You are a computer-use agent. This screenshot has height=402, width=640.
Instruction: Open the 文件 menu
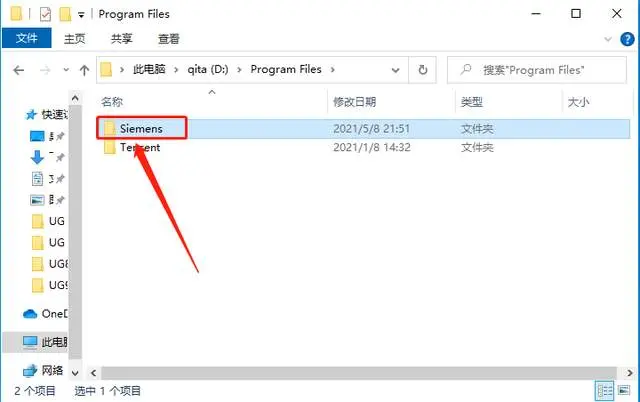click(27, 38)
